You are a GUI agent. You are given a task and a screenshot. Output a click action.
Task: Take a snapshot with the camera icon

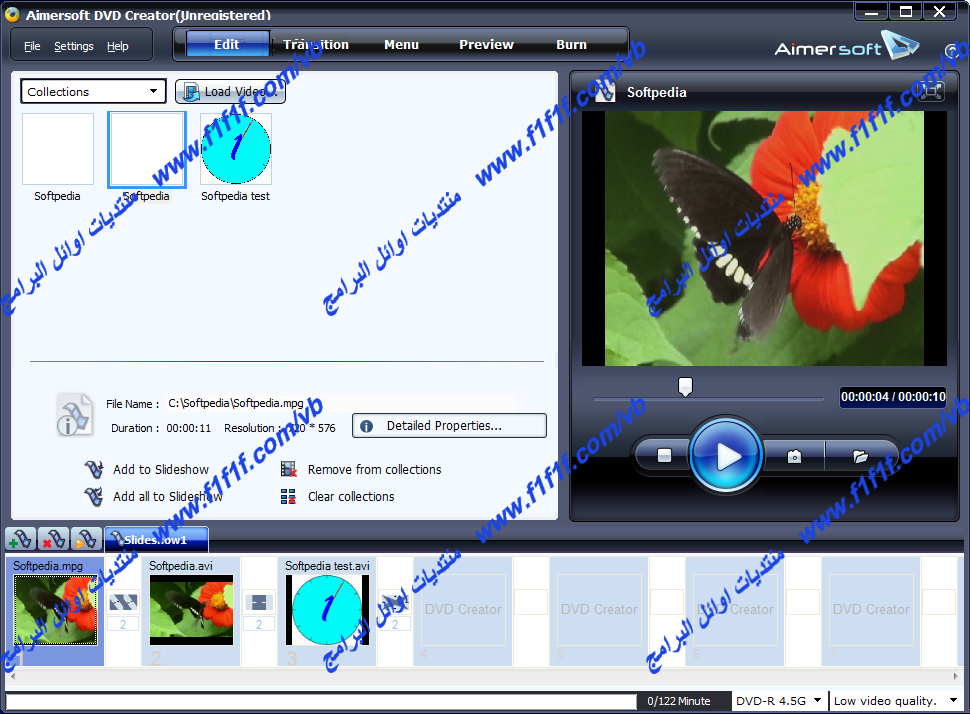(794, 456)
